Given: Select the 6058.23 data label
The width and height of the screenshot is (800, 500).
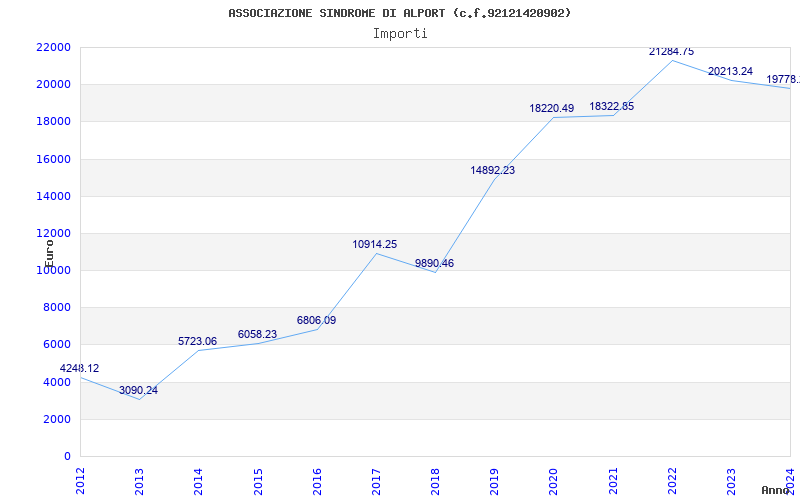Looking at the screenshot, I should 257,334.
